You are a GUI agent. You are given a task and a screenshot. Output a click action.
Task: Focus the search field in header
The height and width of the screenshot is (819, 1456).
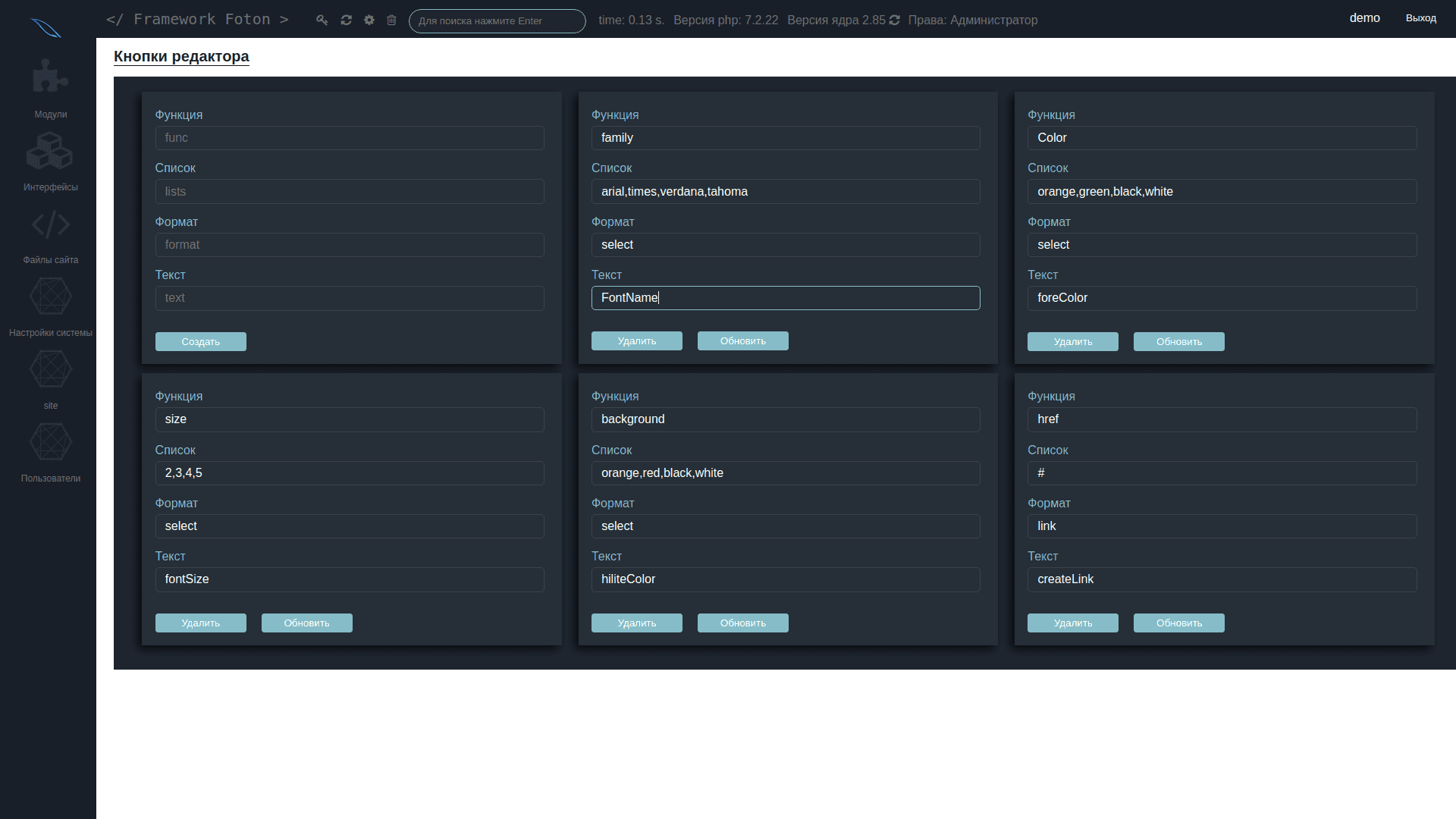pyautogui.click(x=497, y=21)
